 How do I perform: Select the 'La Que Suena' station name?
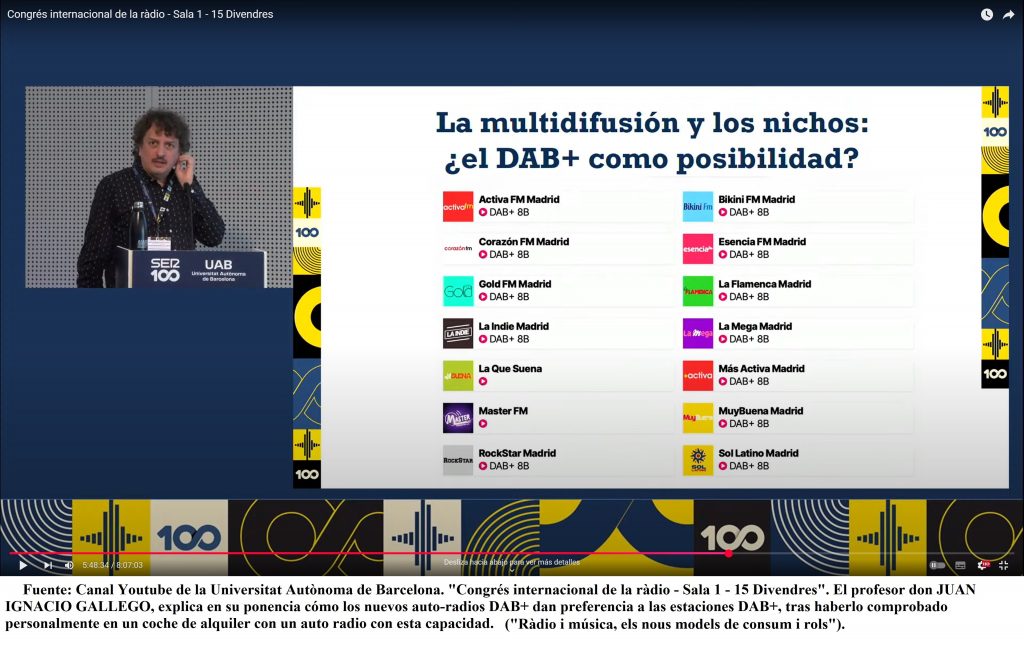[510, 368]
